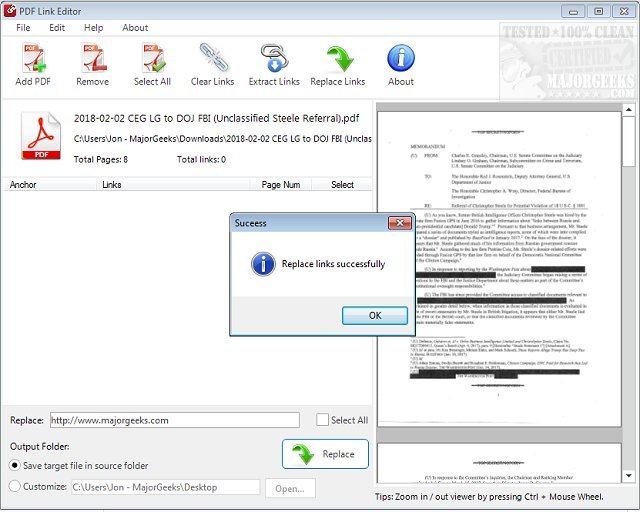Click the second page preview at bottom

(499, 463)
